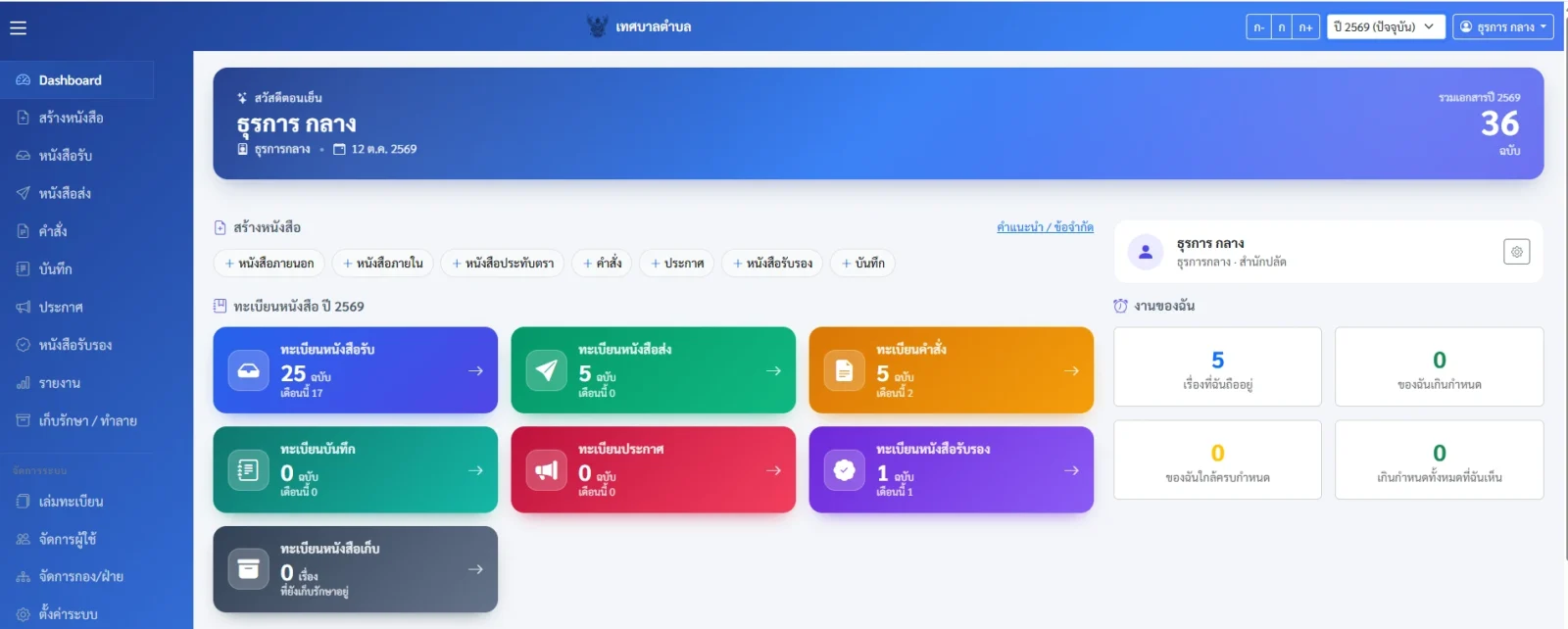1568x629 pixels.
Task: Open เล่มทะเบียน in the sidebar
Action: pyautogui.click(x=77, y=502)
